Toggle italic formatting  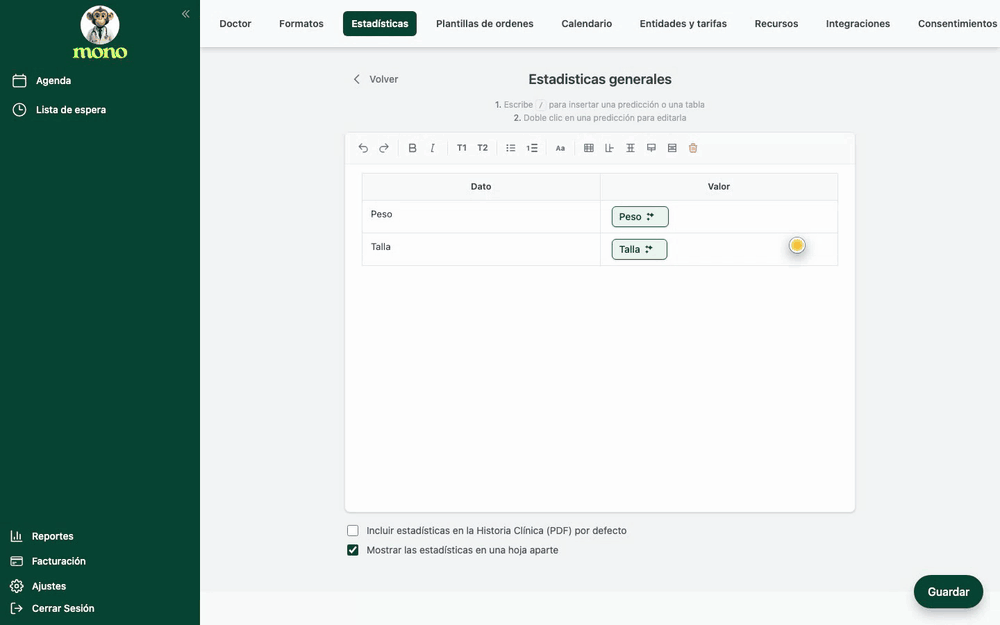tap(433, 148)
